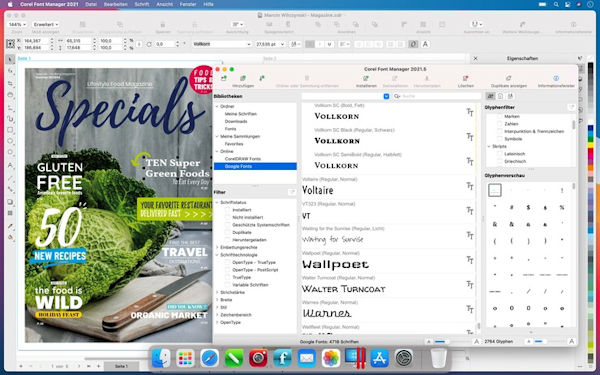Enable OpenType - PostScript checkbox
This screenshot has height=375, width=600.
pyautogui.click(x=228, y=270)
